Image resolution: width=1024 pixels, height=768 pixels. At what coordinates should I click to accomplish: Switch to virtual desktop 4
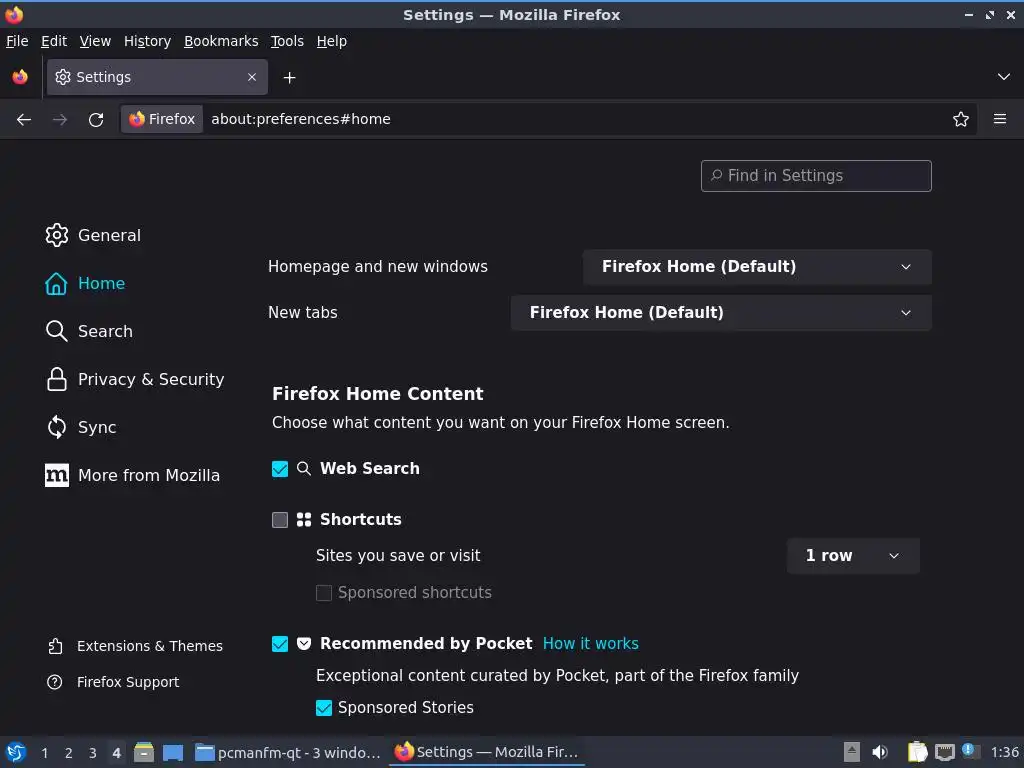click(116, 753)
